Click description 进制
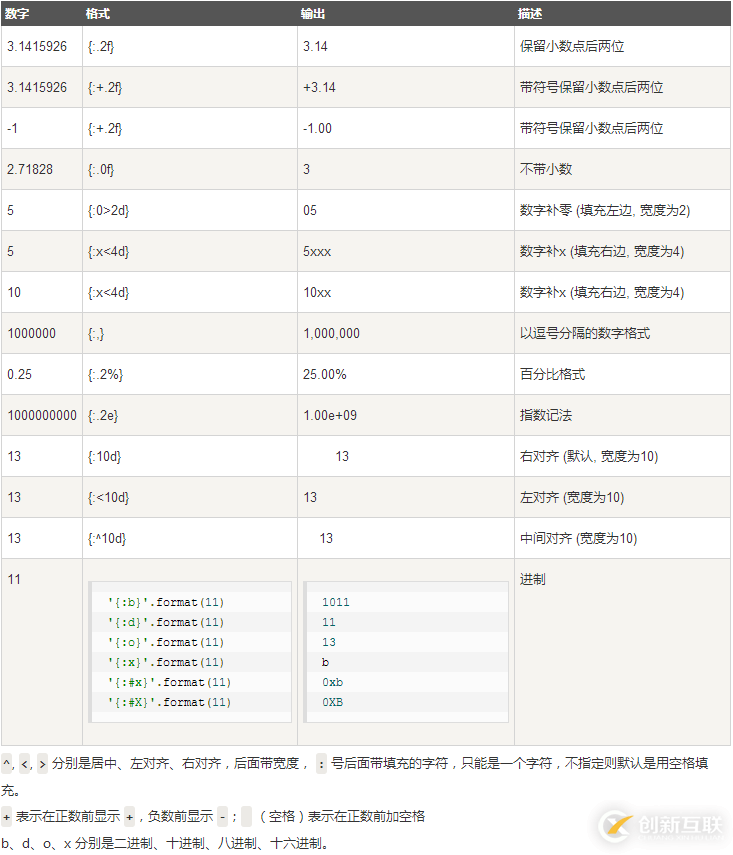This screenshot has width=733, height=855. [x=533, y=580]
